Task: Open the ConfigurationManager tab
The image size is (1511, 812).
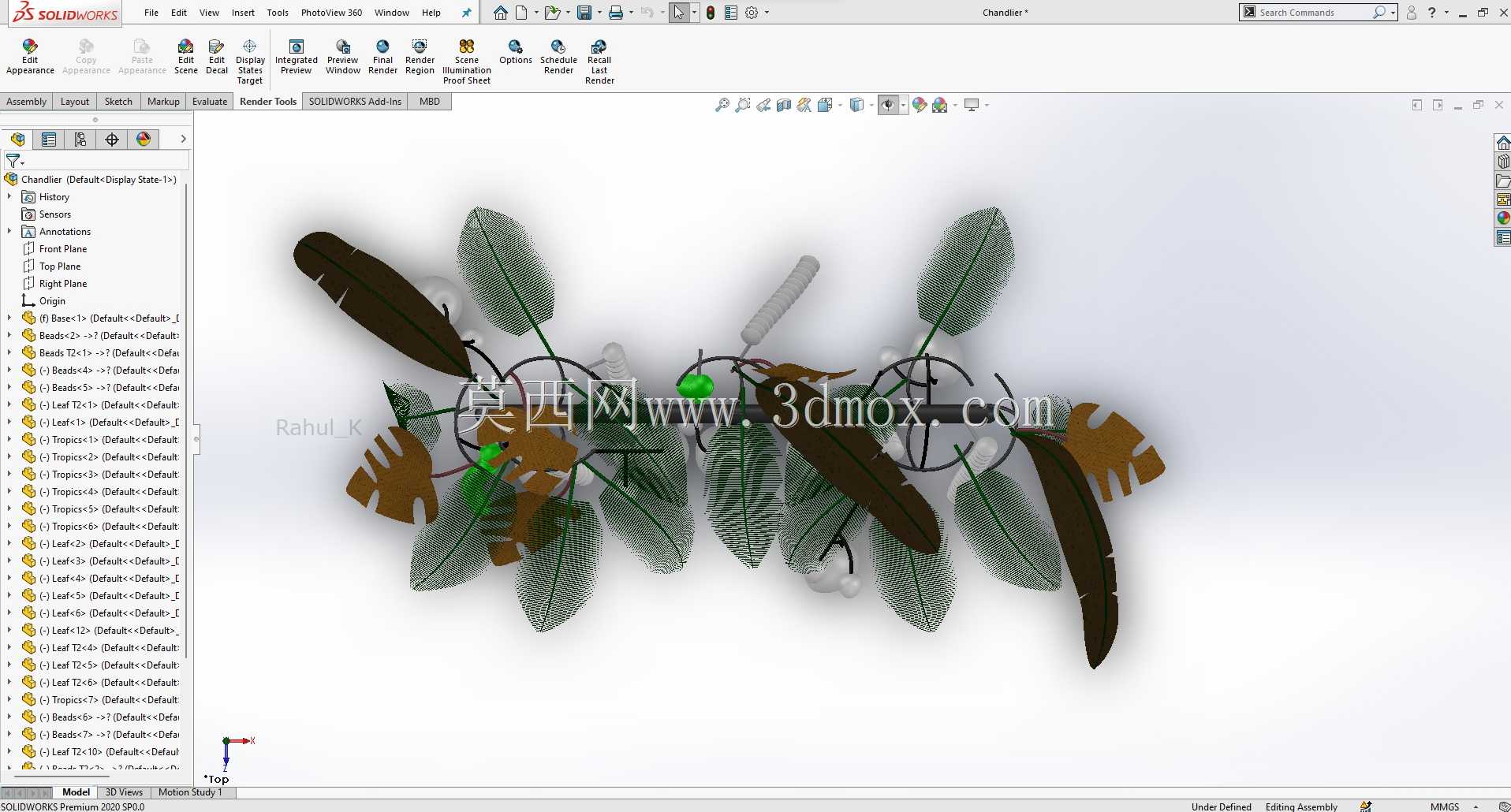Action: 80,140
